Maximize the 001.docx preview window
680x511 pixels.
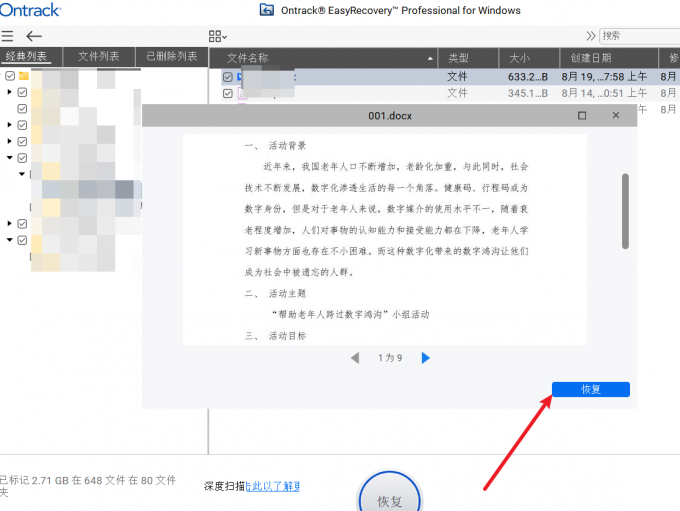pos(582,115)
